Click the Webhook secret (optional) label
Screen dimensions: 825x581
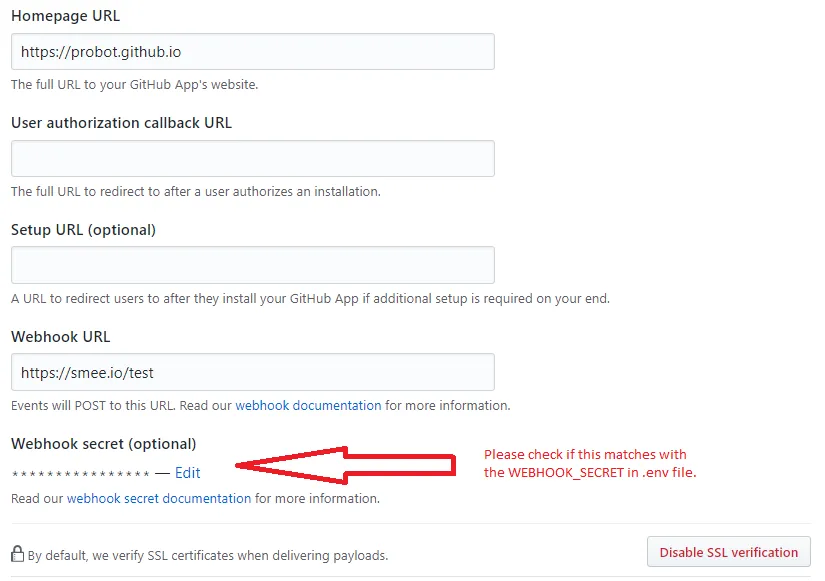[x=103, y=443]
